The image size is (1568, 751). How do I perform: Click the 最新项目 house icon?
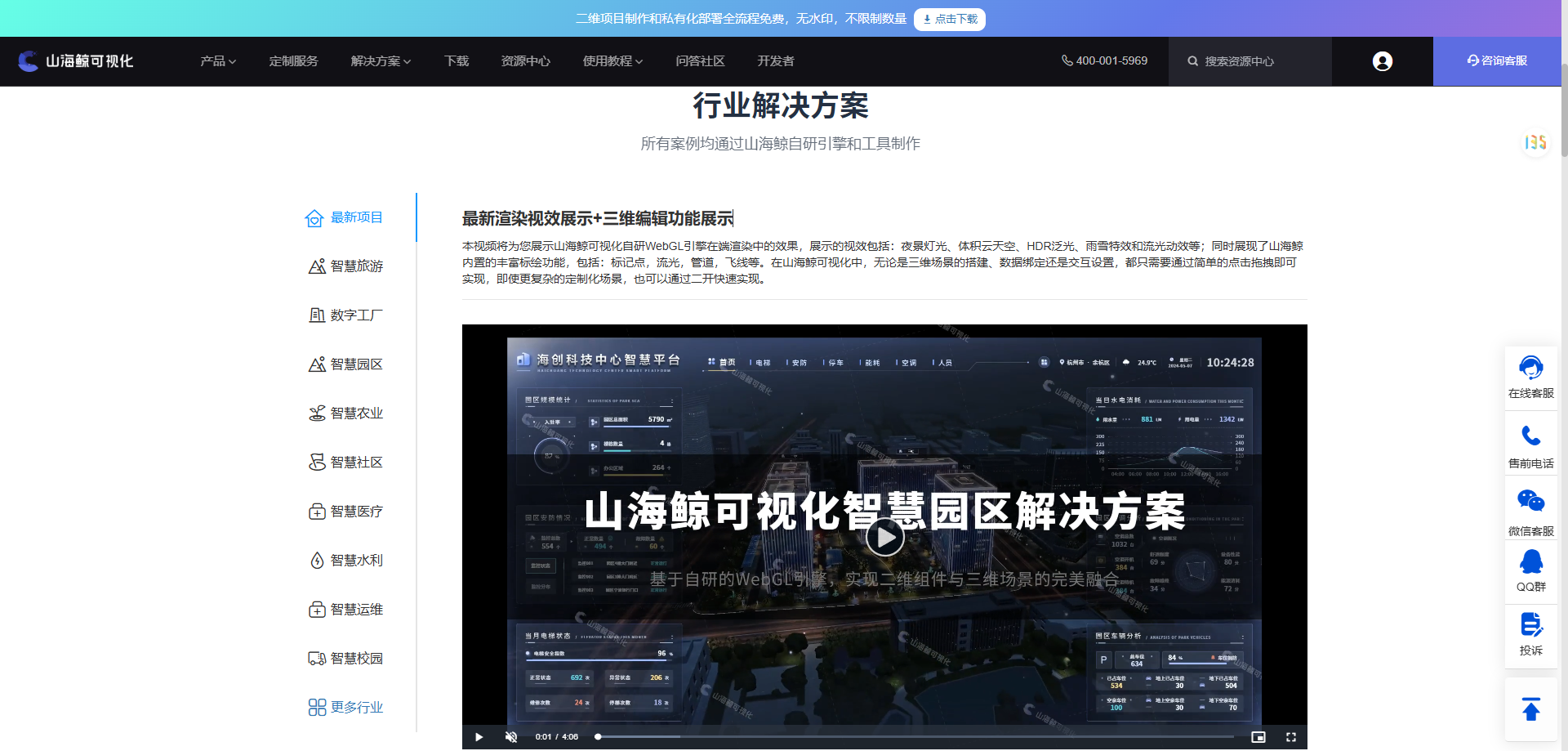pos(314,218)
